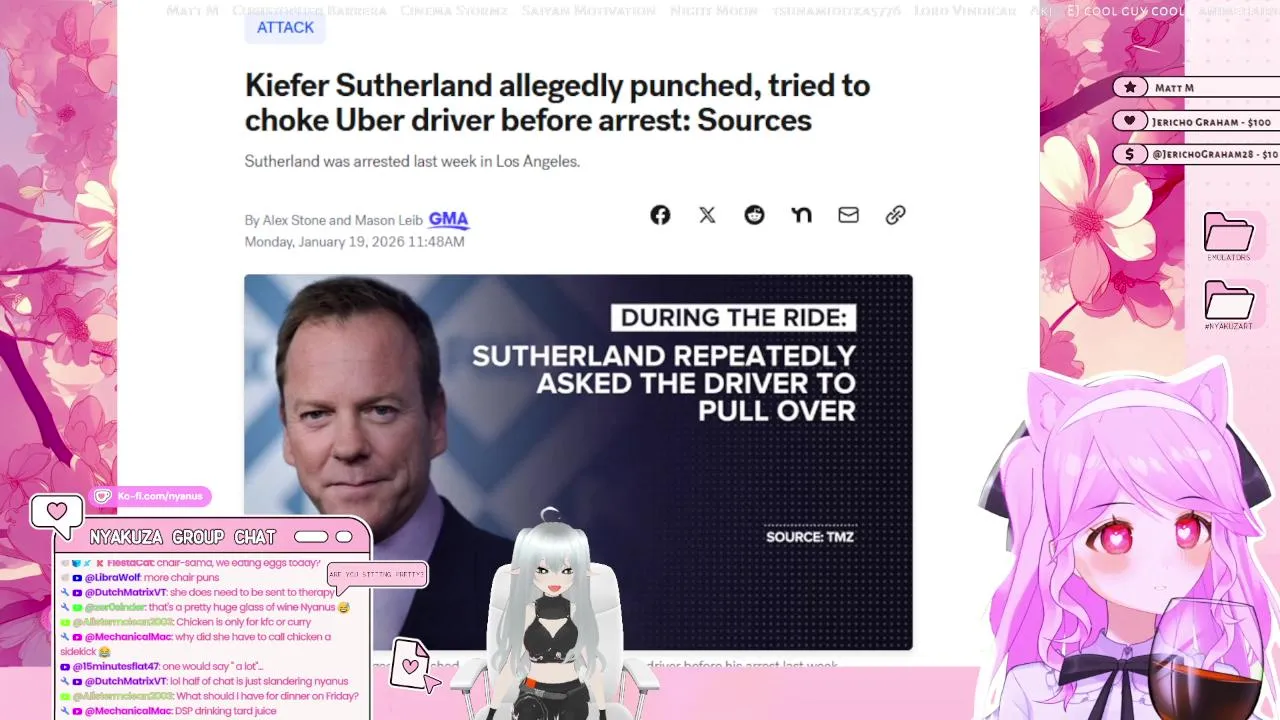Image resolution: width=1280 pixels, height=720 pixels.
Task: Share the article on Facebook
Action: tap(660, 215)
